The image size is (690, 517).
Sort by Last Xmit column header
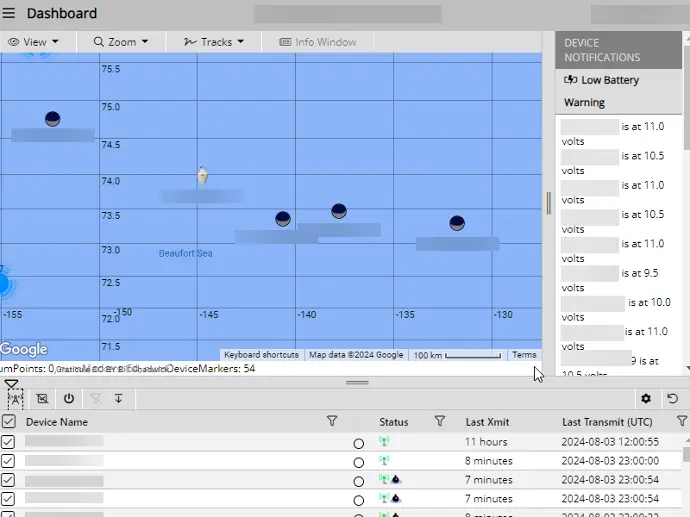(487, 422)
